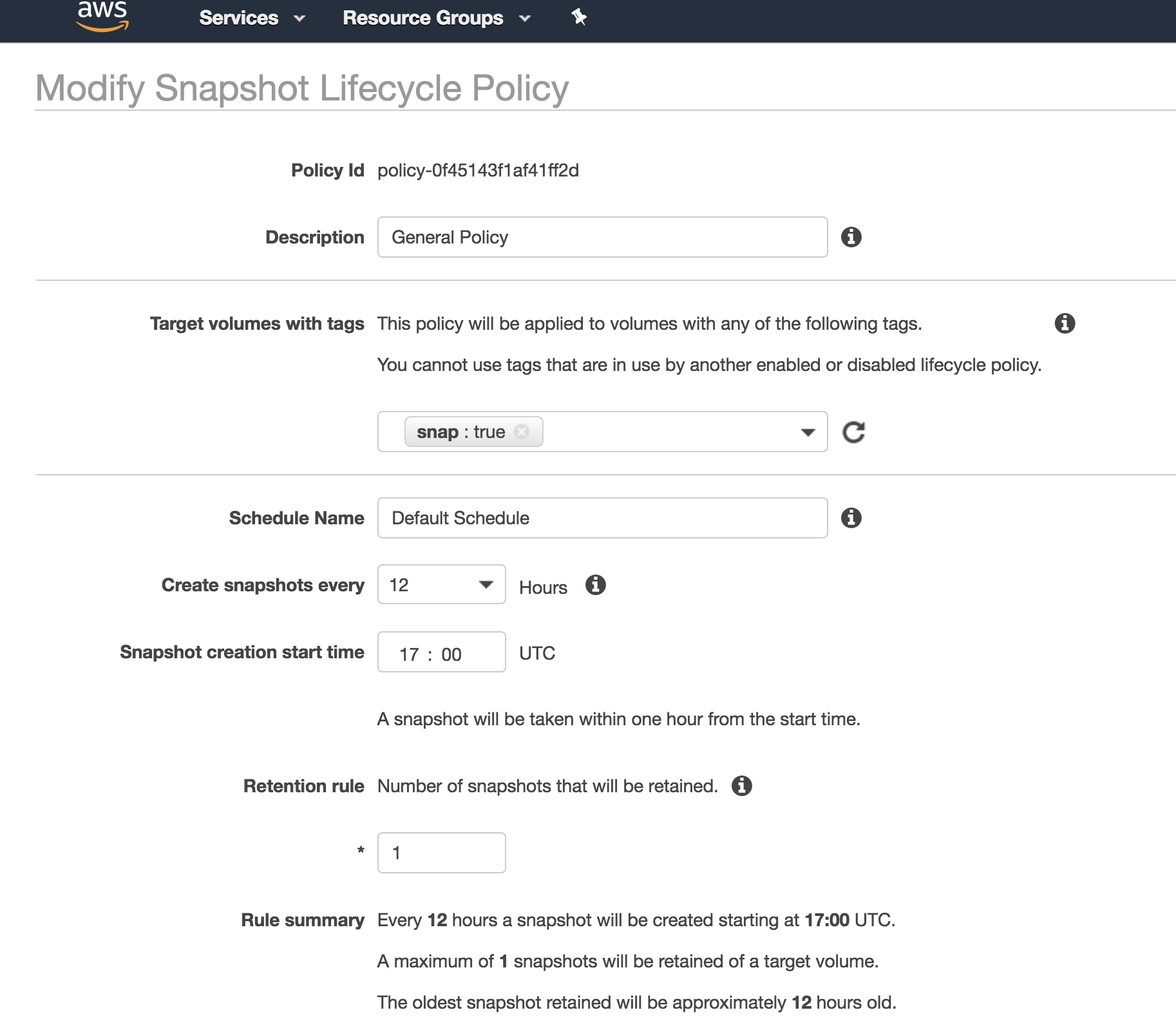Click the retention rule number field
This screenshot has height=1028, width=1176.
pyautogui.click(x=441, y=853)
